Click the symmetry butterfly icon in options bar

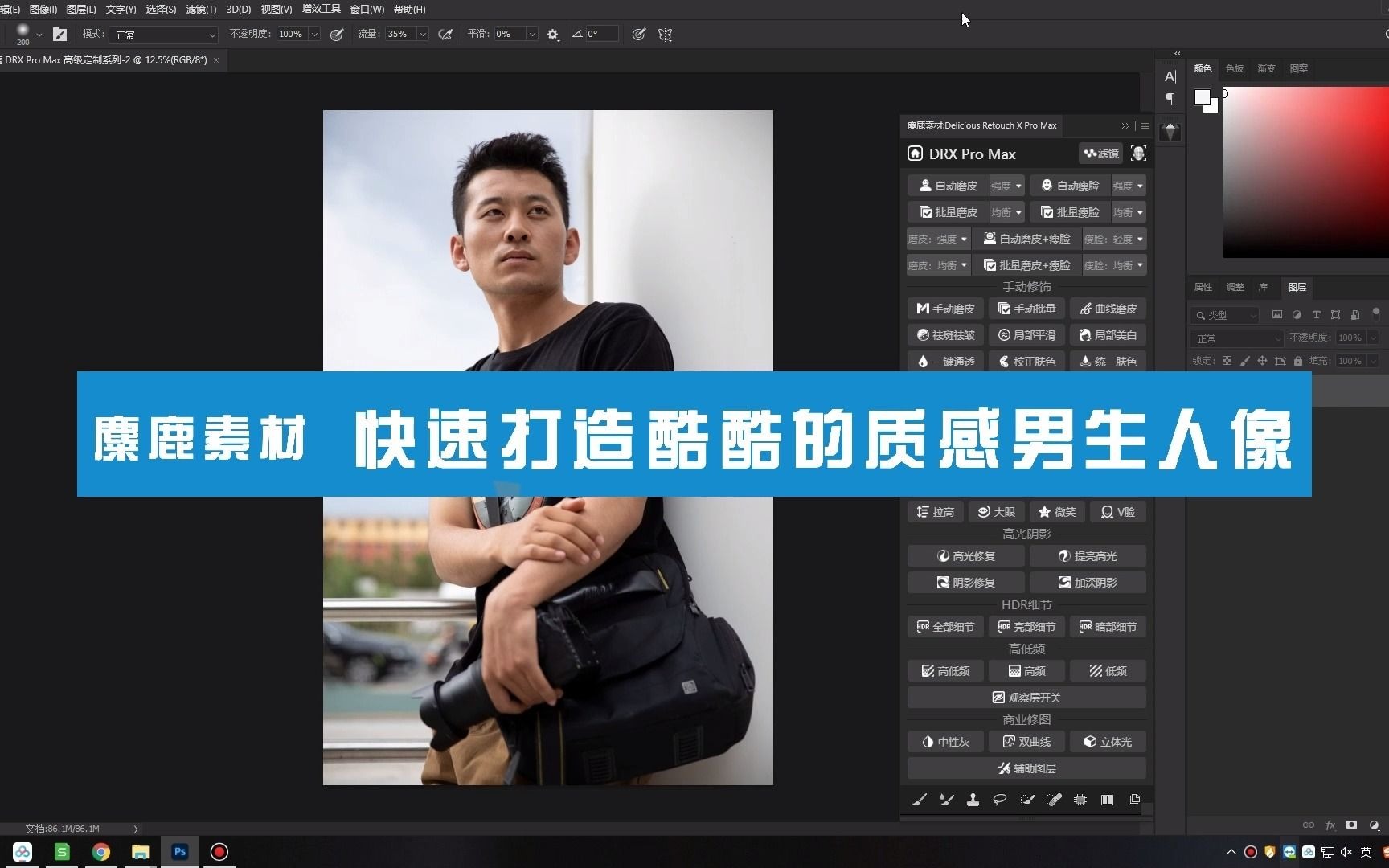click(665, 34)
